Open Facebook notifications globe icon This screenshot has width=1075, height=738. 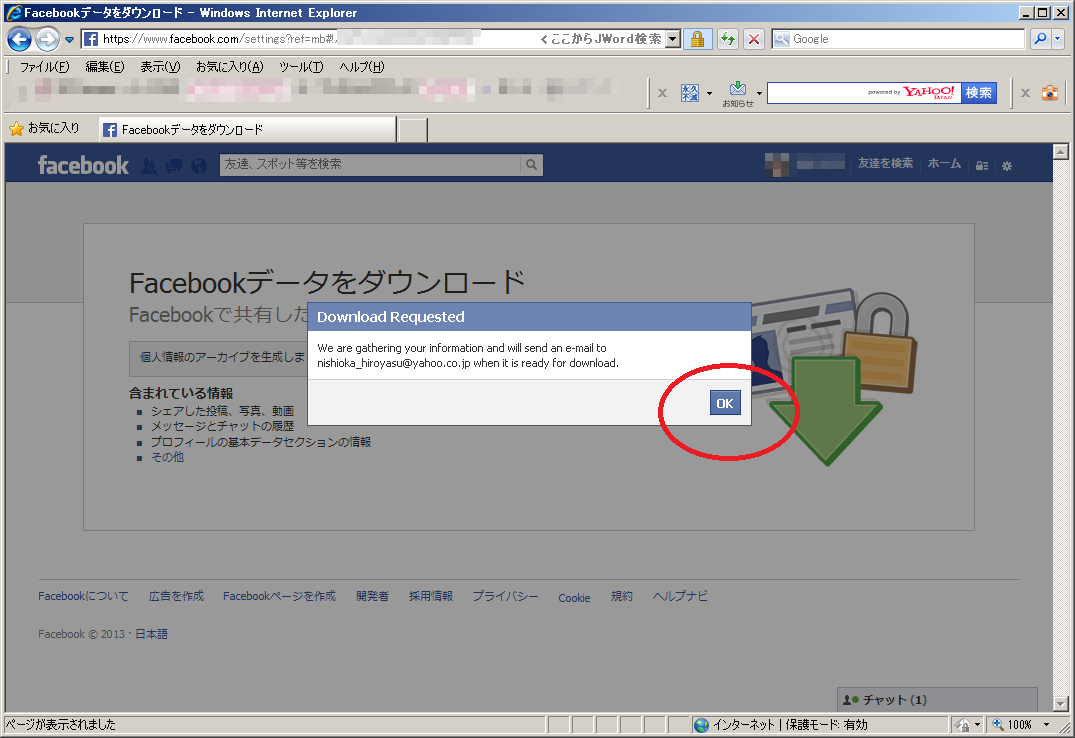199,165
